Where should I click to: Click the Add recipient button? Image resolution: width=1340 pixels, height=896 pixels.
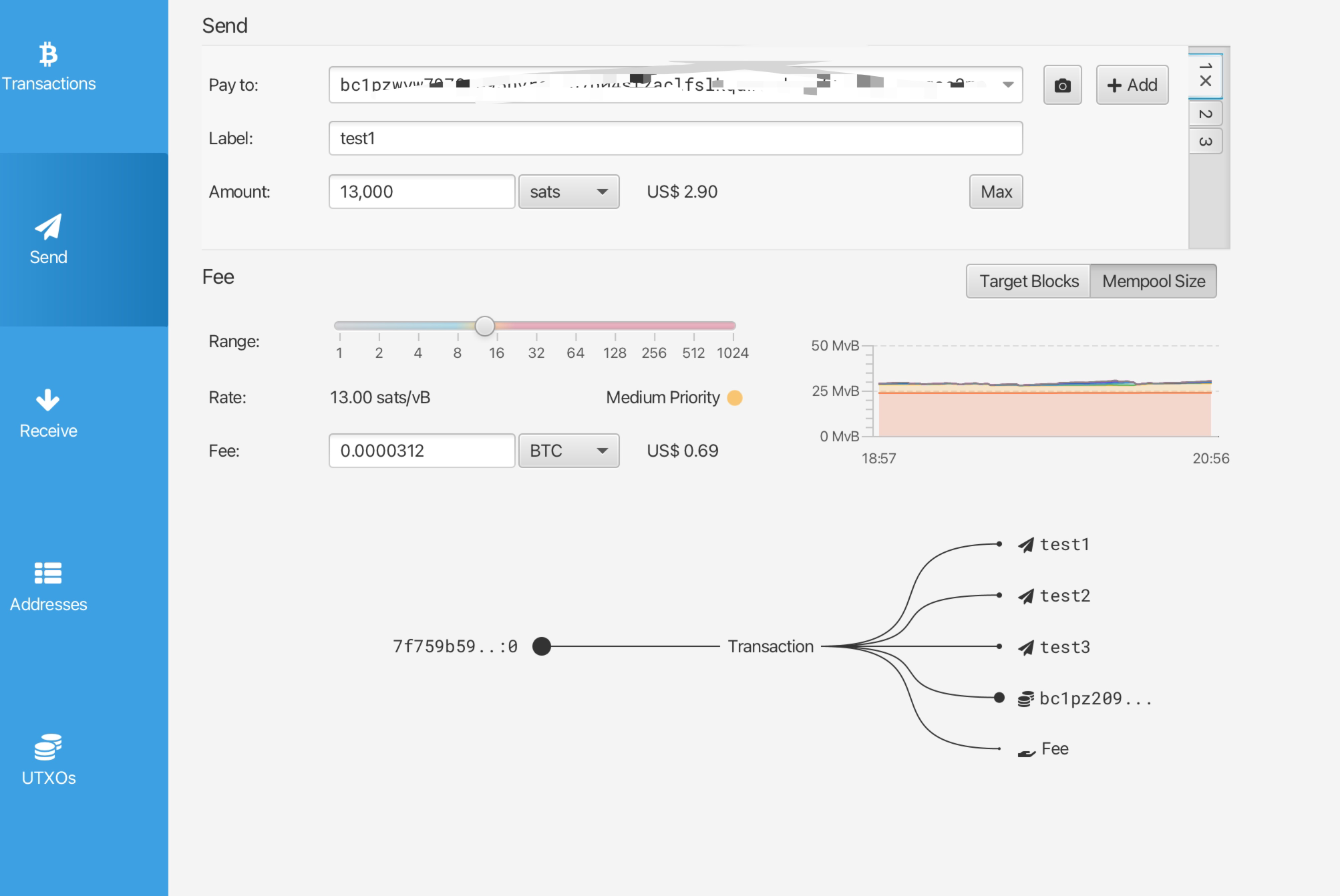point(1132,85)
